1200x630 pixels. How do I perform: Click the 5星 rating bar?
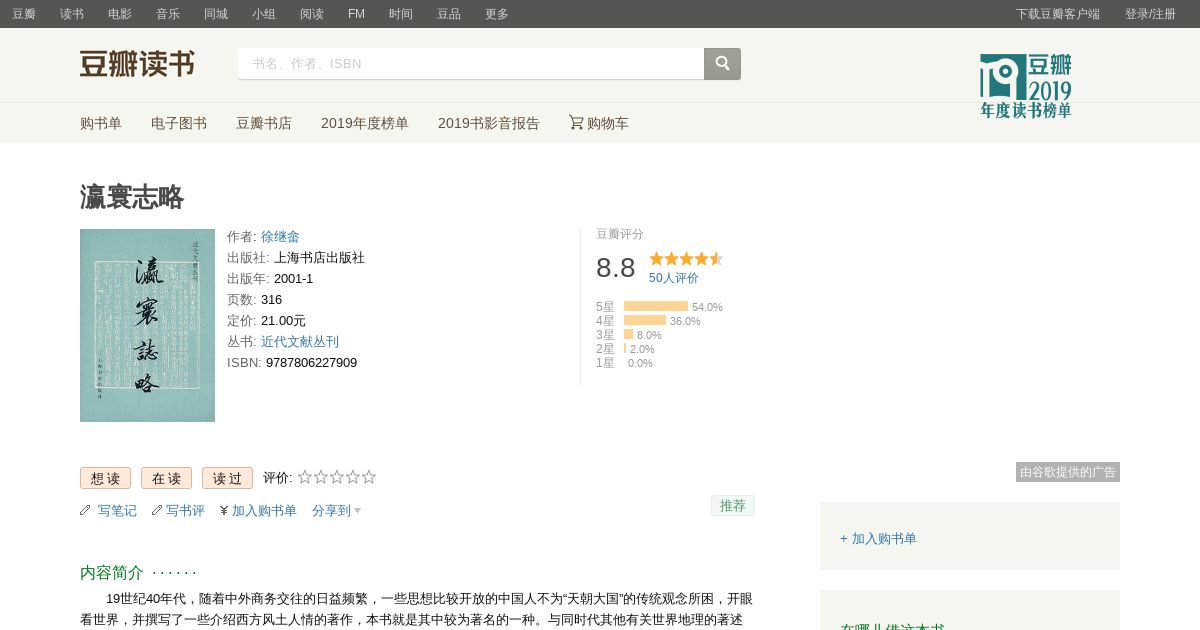pyautogui.click(x=656, y=306)
